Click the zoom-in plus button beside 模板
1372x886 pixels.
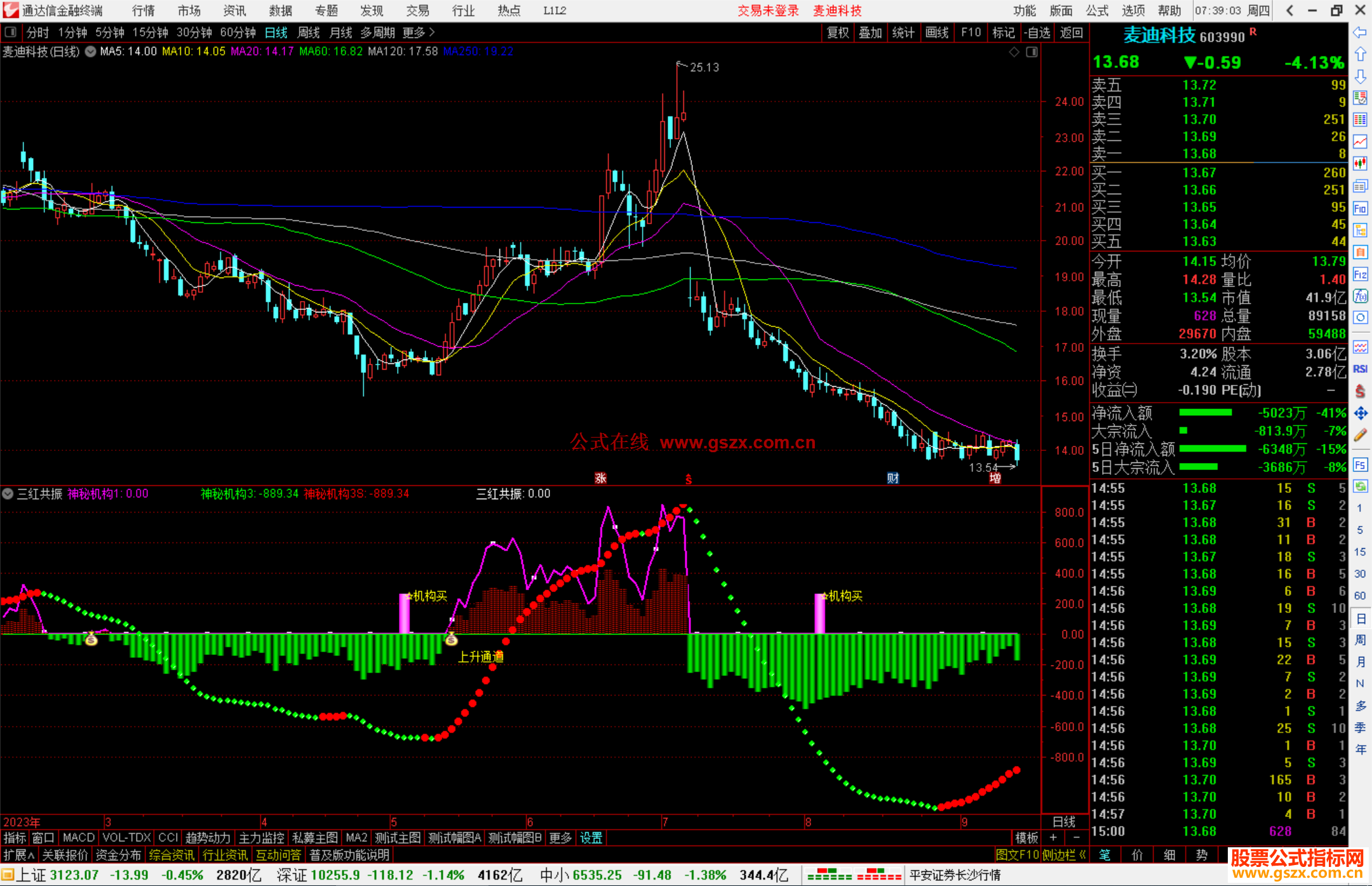pos(1053,838)
